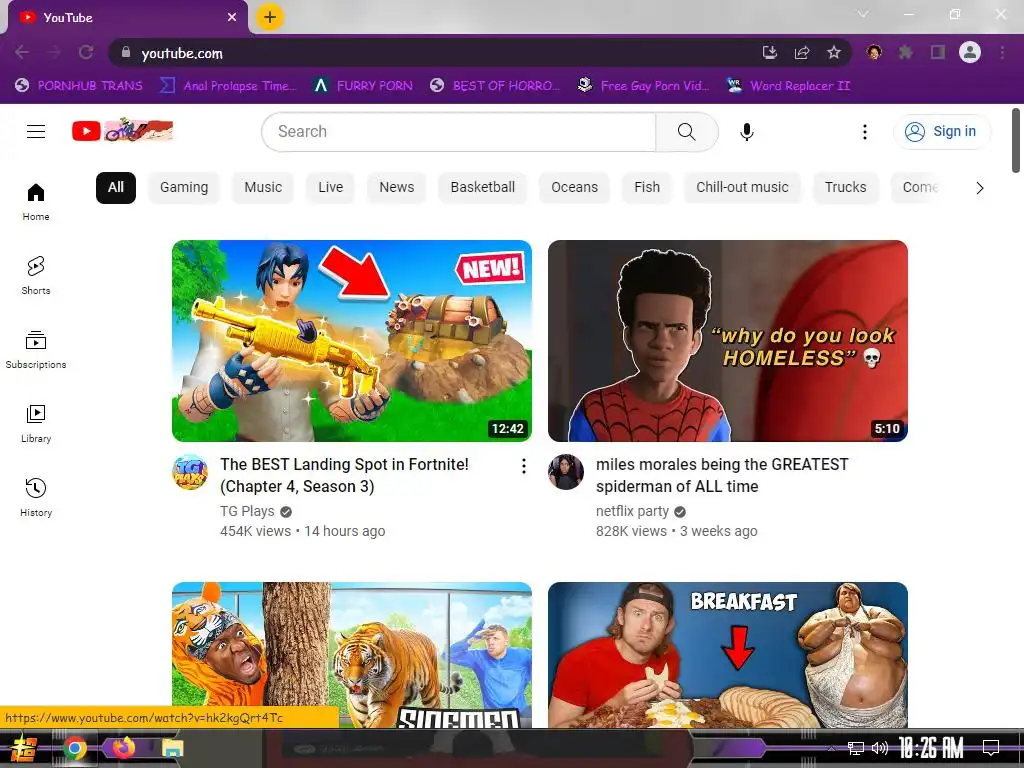Open the TG Plays channel name link

pos(247,511)
